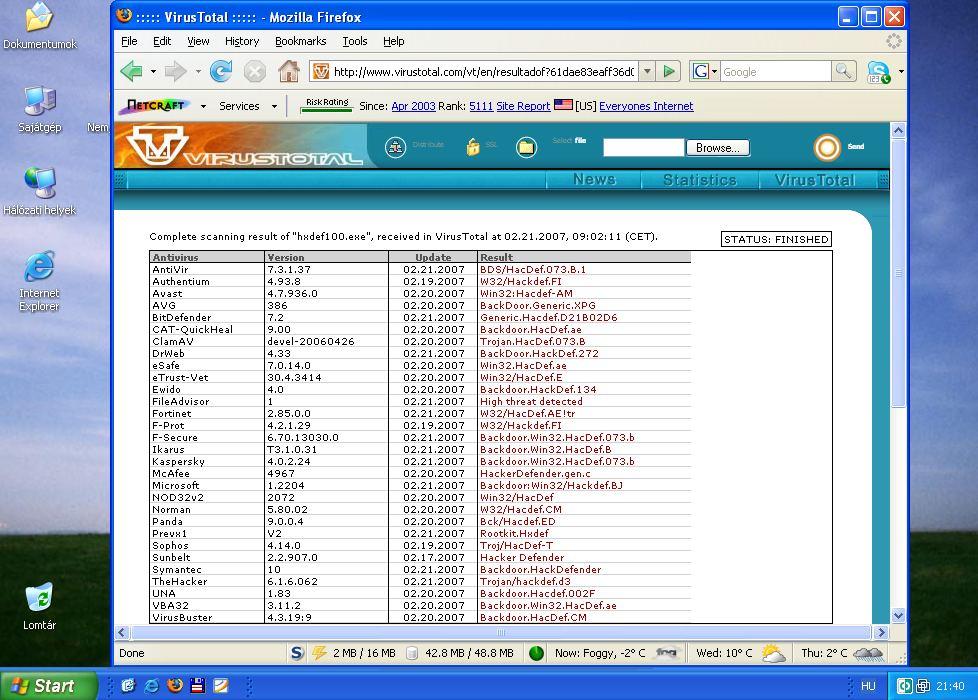Screen dimensions: 978x700
Task: Click the Rootkit.Hxdef result text
Action: click(514, 533)
